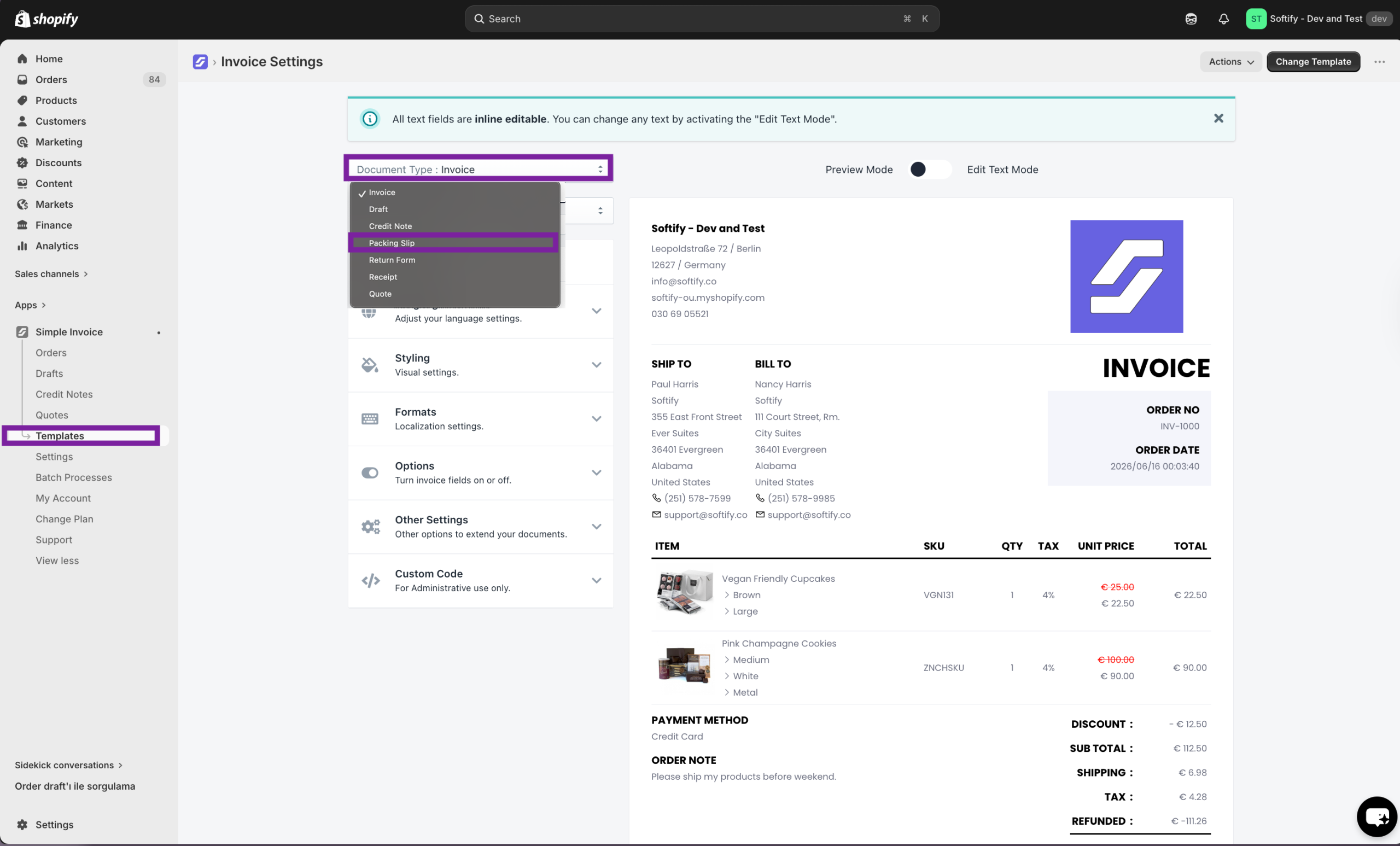Click the Shopify logo
The image size is (1400, 846).
point(46,19)
